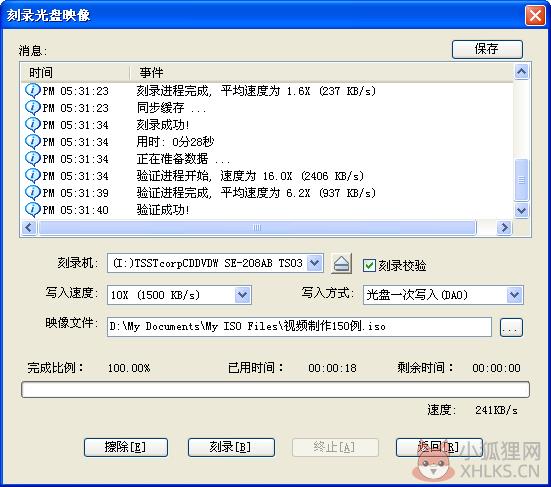Click message list scroll right arrow
Image resolution: width=551 pixels, height=487 pixels.
click(x=504, y=227)
